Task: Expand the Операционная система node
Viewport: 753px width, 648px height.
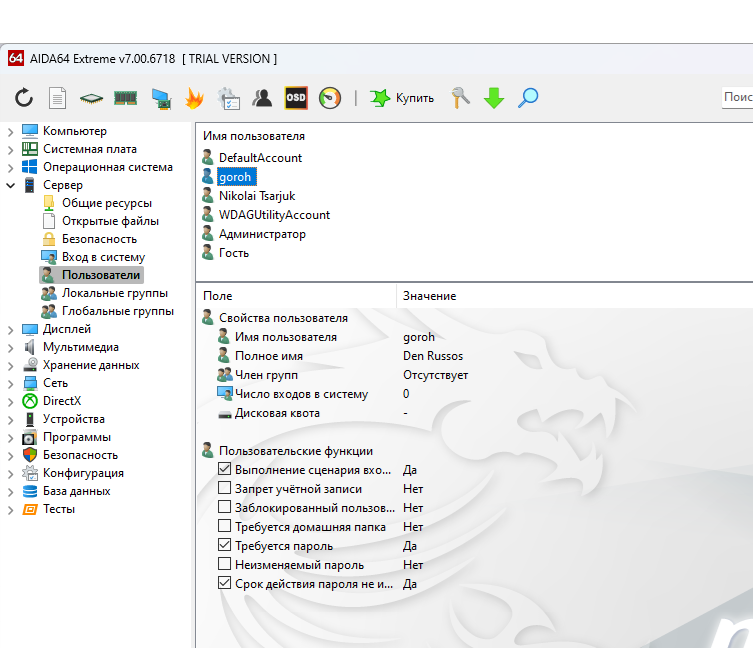Action: (x=11, y=168)
